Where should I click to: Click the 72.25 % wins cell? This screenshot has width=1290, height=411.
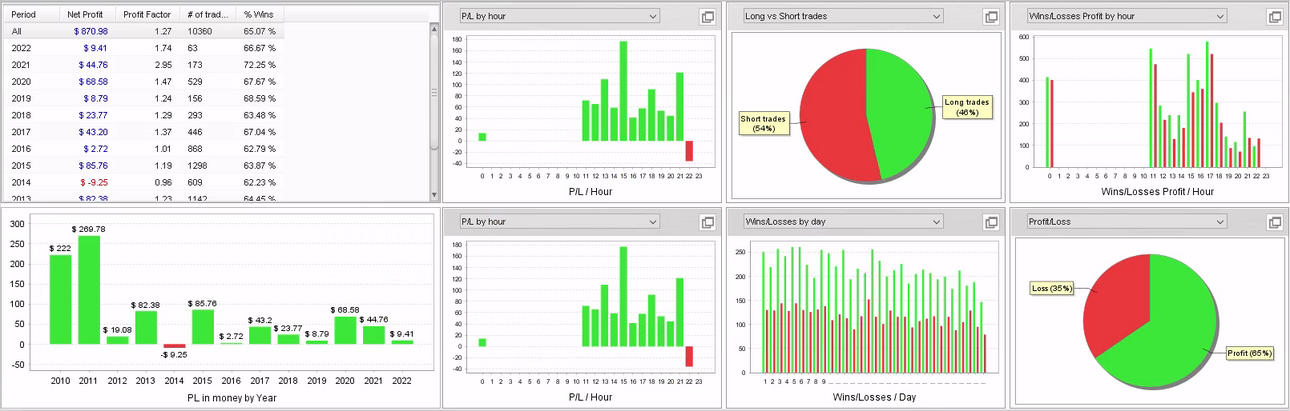[260, 65]
